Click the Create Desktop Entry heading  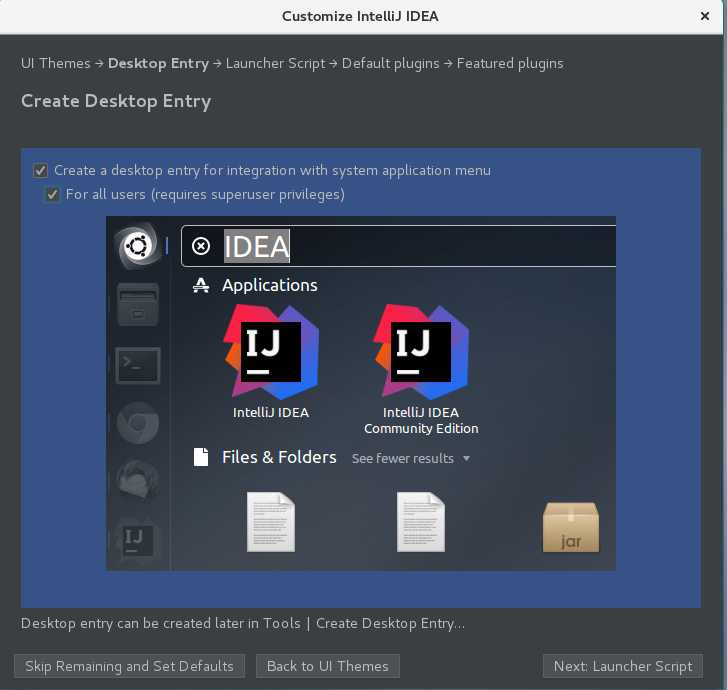(x=116, y=101)
